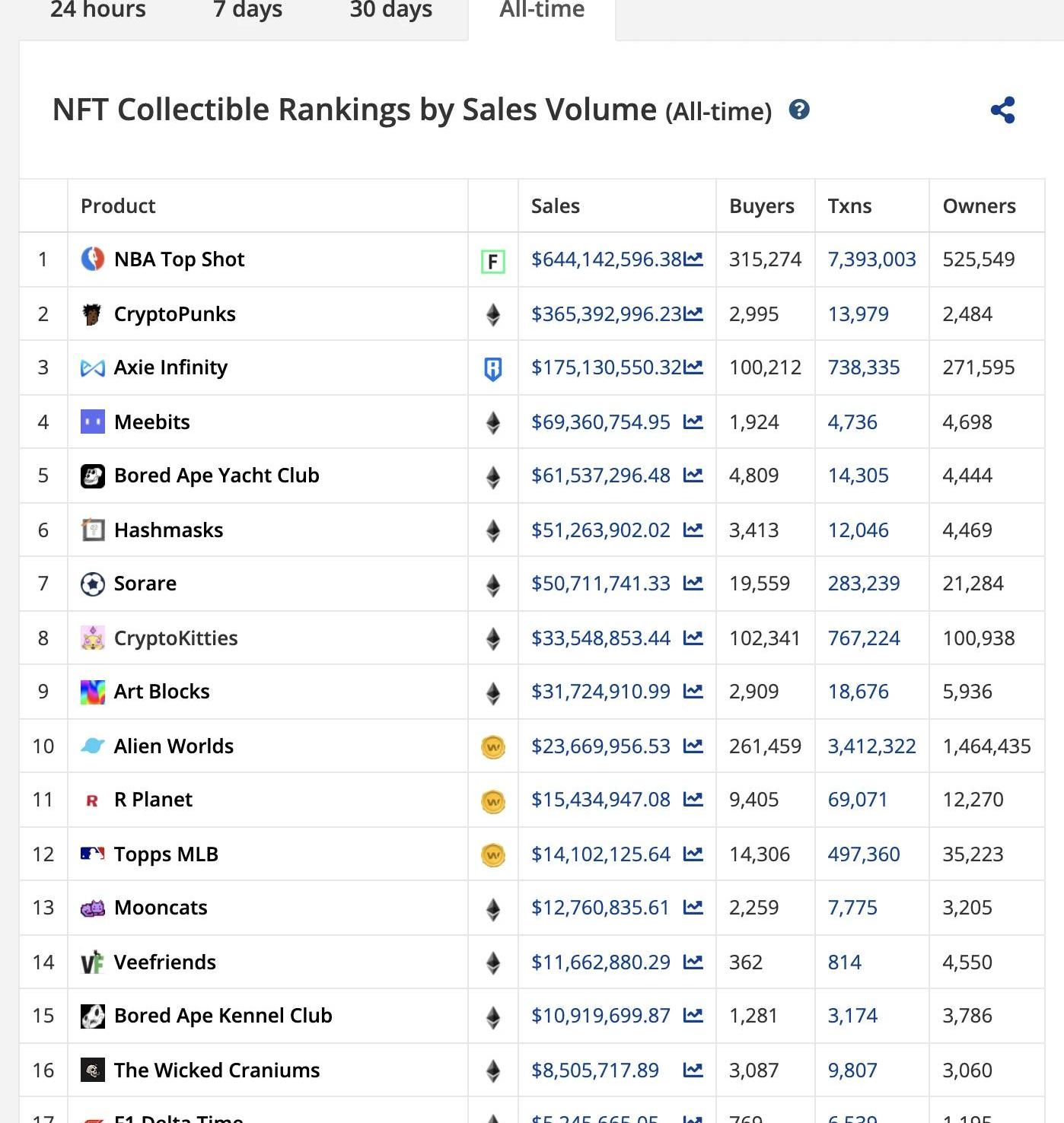Image resolution: width=1064 pixels, height=1123 pixels.
Task: Click the Meebits logo icon
Action: 93,422
